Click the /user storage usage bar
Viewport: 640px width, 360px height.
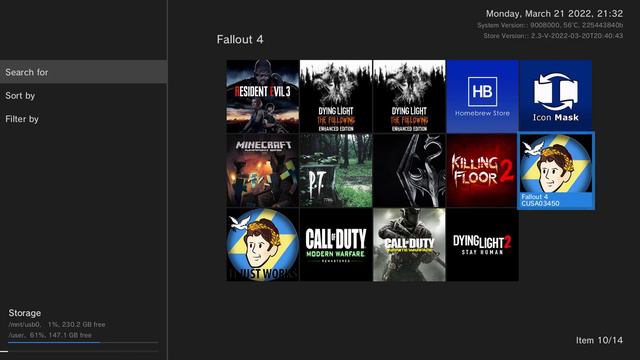(83, 342)
